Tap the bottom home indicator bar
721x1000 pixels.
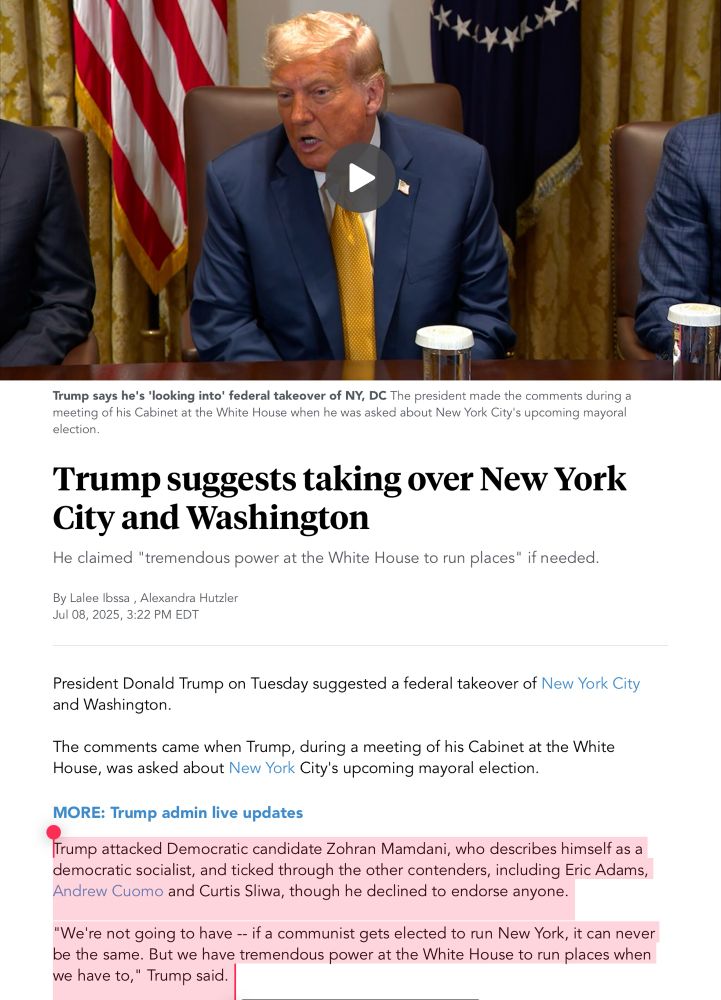click(x=360, y=998)
